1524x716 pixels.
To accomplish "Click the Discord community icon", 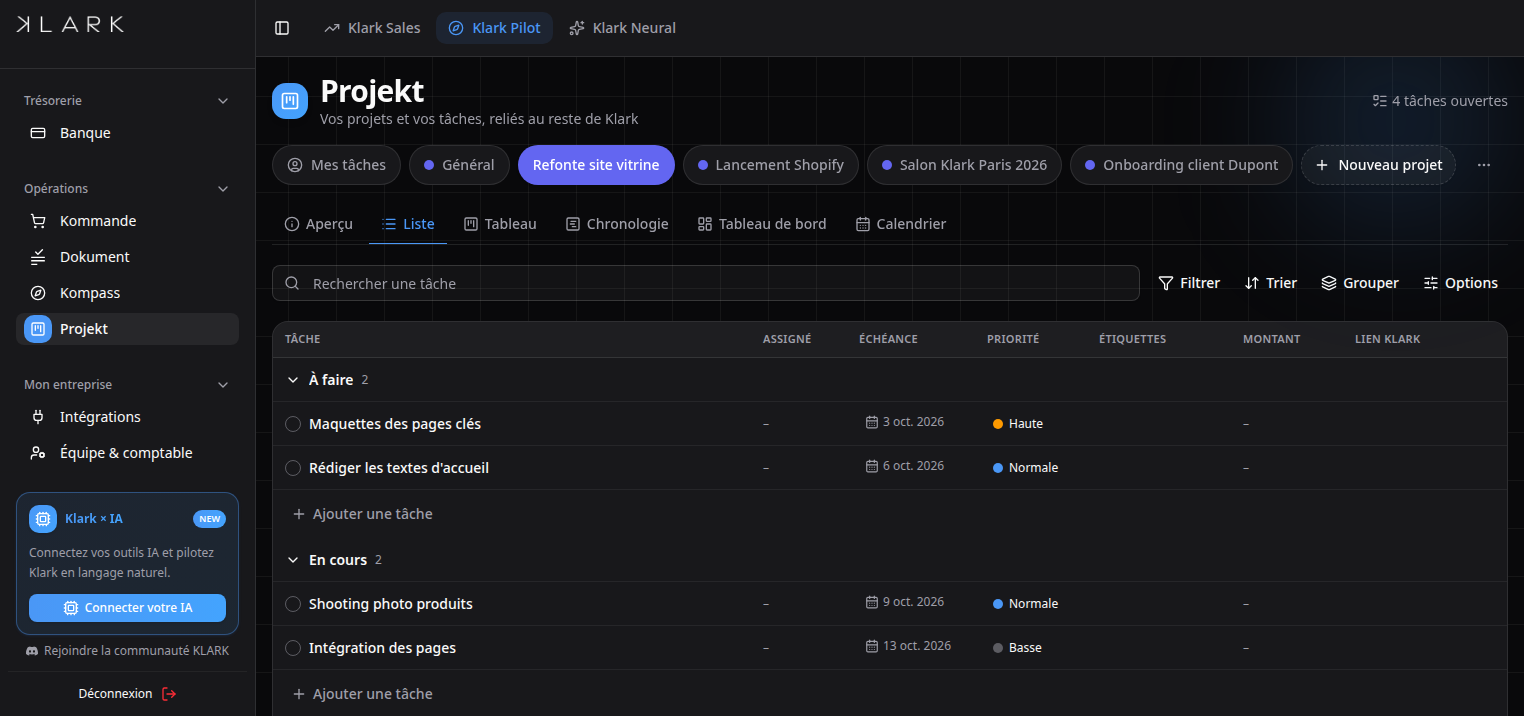I will point(34,651).
